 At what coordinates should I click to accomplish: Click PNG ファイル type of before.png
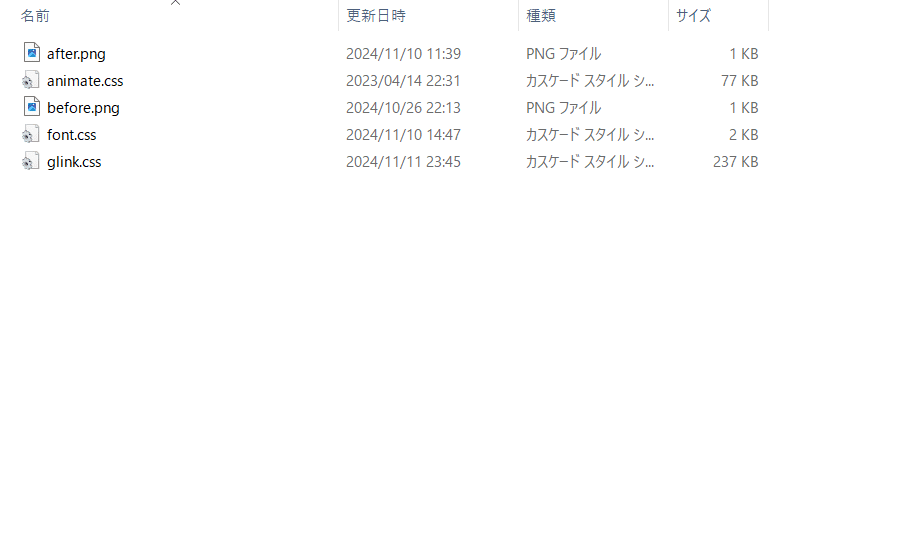(x=563, y=108)
